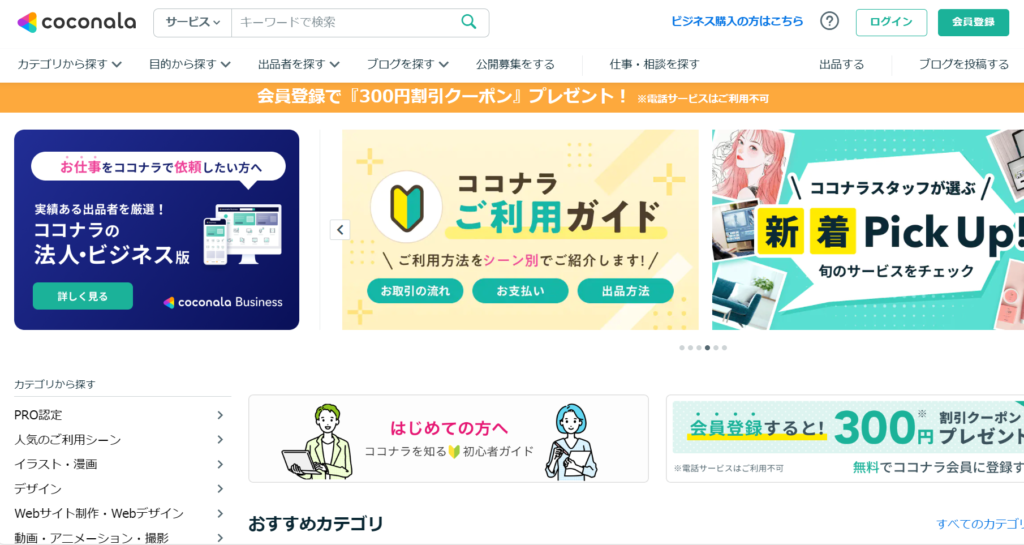Go to previous carousel slide arrow
The image size is (1024, 545).
click(x=340, y=230)
